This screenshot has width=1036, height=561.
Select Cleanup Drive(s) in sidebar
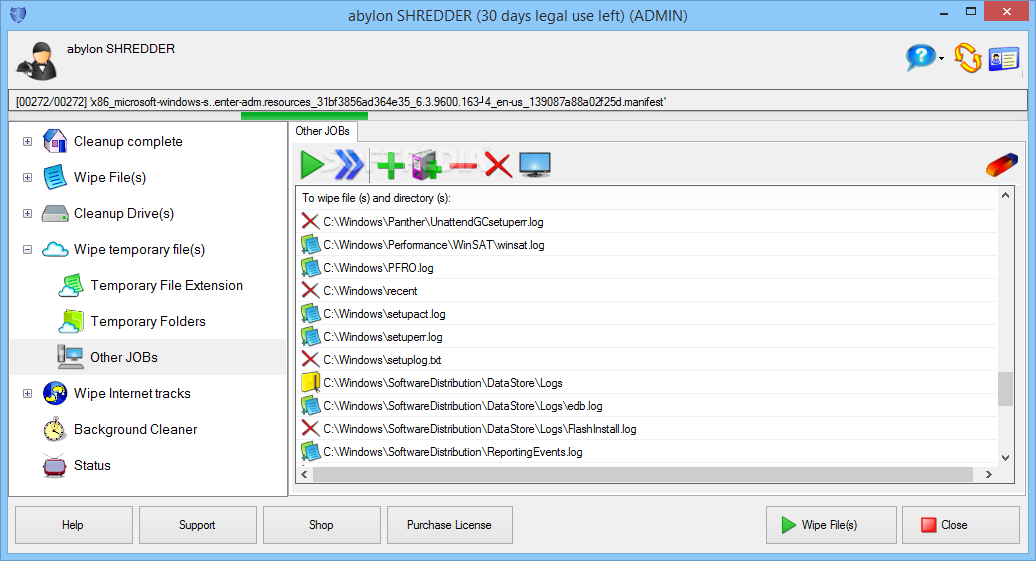pyautogui.click(x=124, y=213)
